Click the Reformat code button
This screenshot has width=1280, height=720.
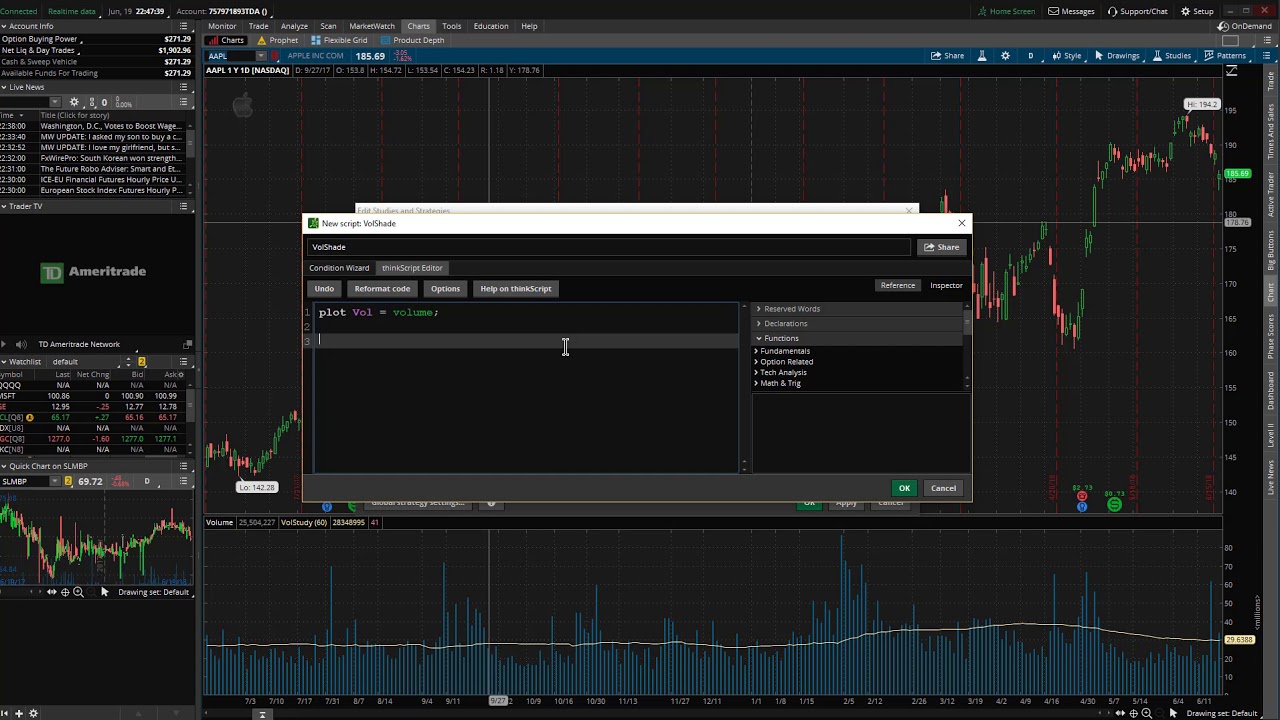tap(382, 289)
